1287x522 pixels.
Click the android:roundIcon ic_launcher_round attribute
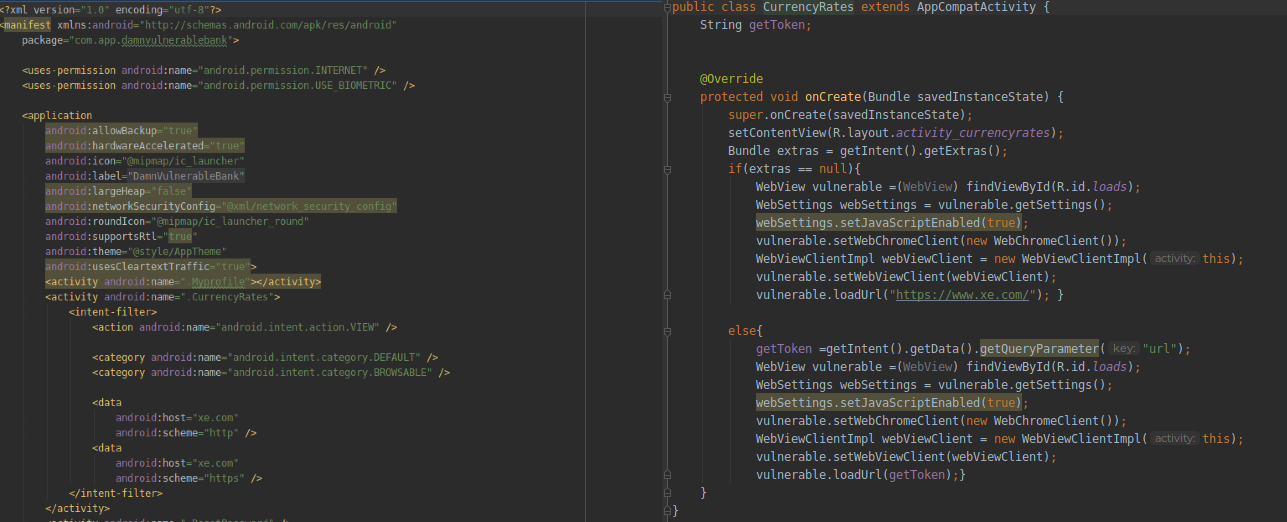pyautogui.click(x=177, y=221)
